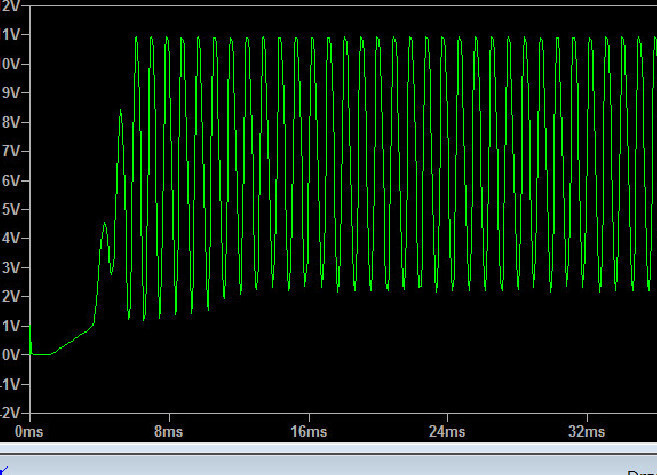Click the 32ms label on the time axis
Viewport: 657px width, 475px height.
[x=586, y=431]
